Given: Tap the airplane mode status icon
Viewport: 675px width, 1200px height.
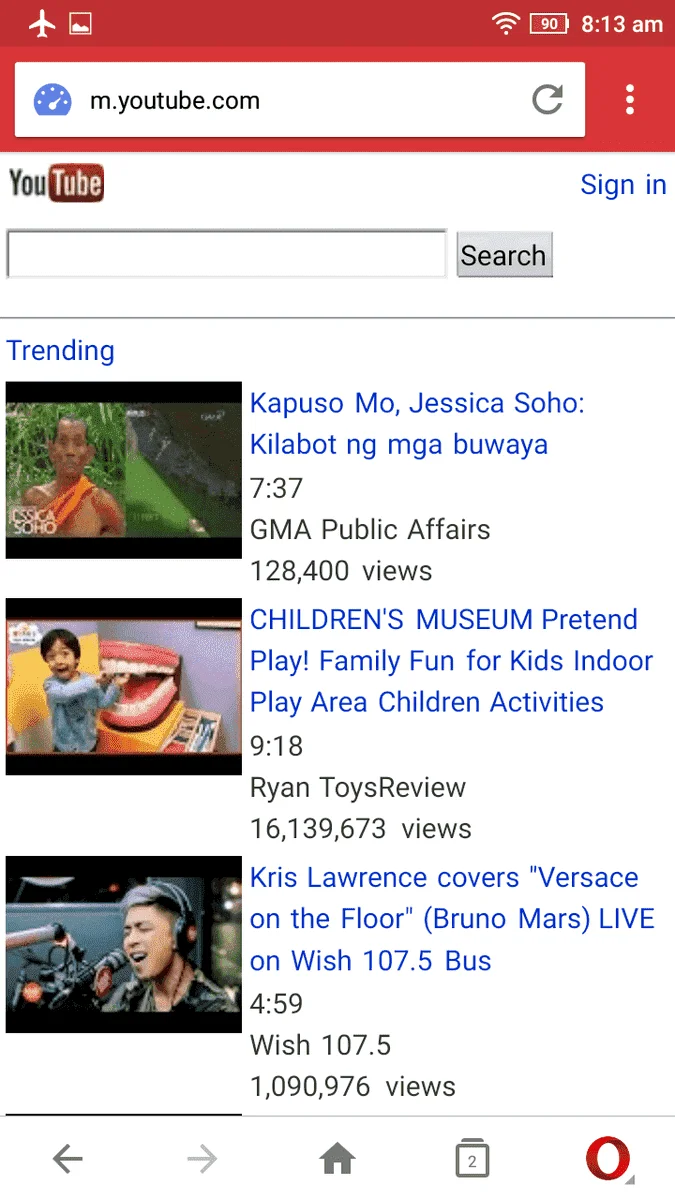Looking at the screenshot, I should (41, 23).
